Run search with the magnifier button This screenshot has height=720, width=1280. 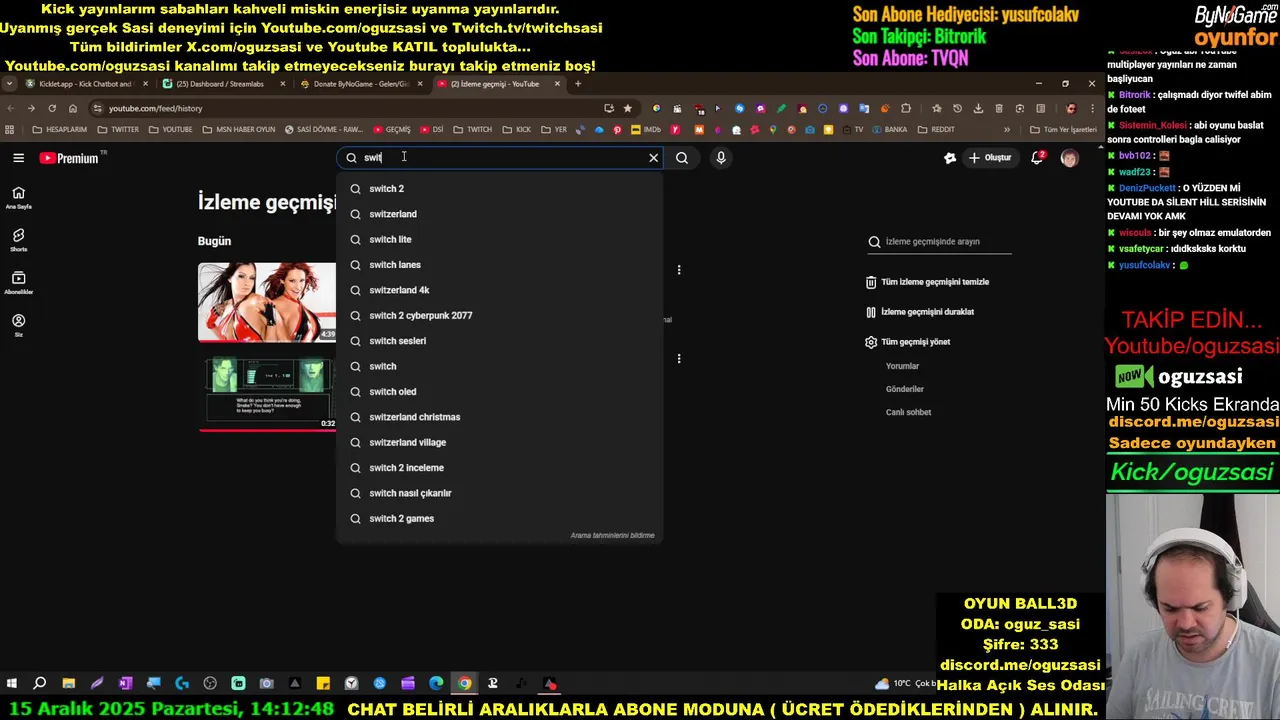coord(682,158)
